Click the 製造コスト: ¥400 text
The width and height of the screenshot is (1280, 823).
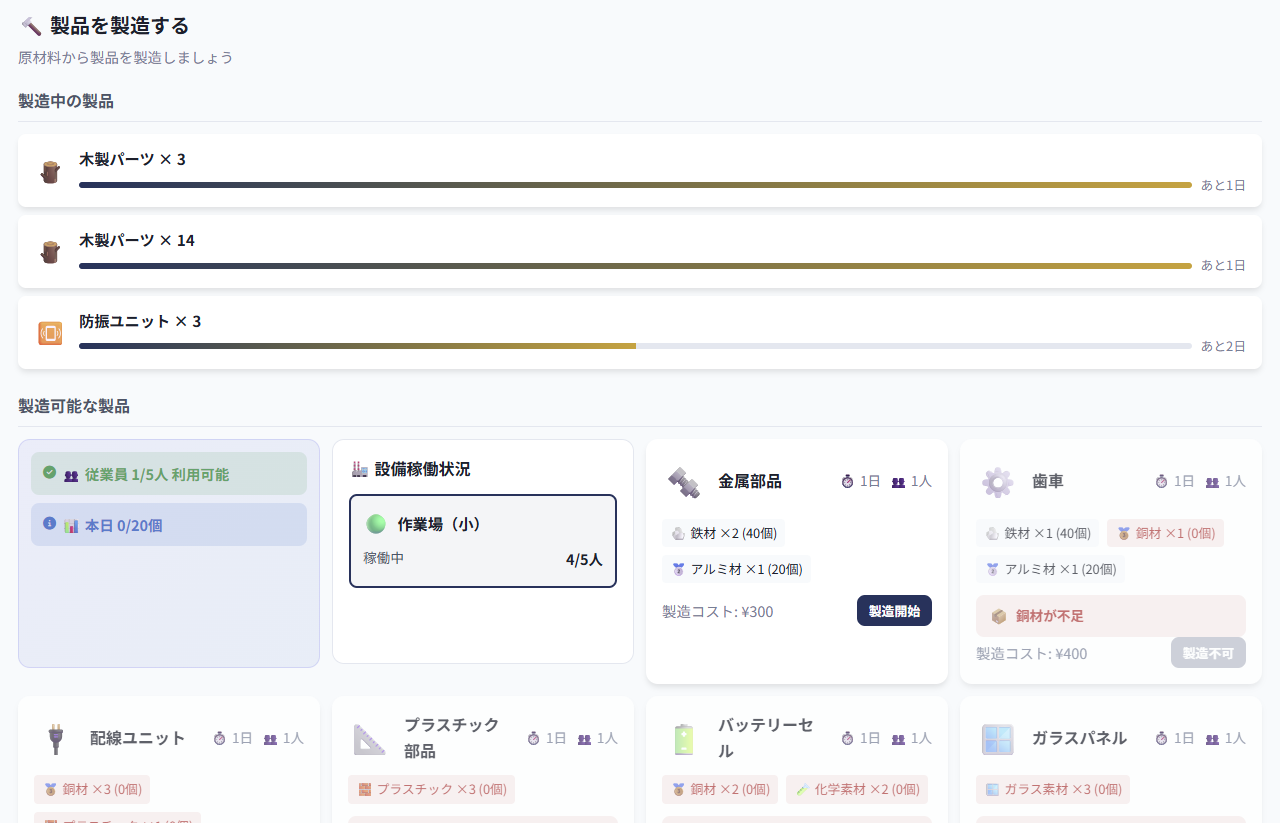coord(1032,654)
